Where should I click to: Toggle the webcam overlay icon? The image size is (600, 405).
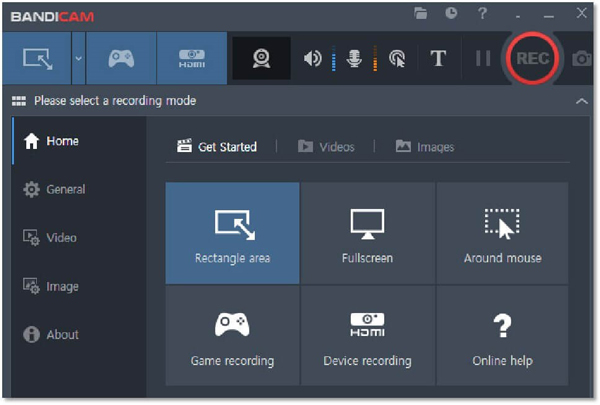click(x=261, y=58)
